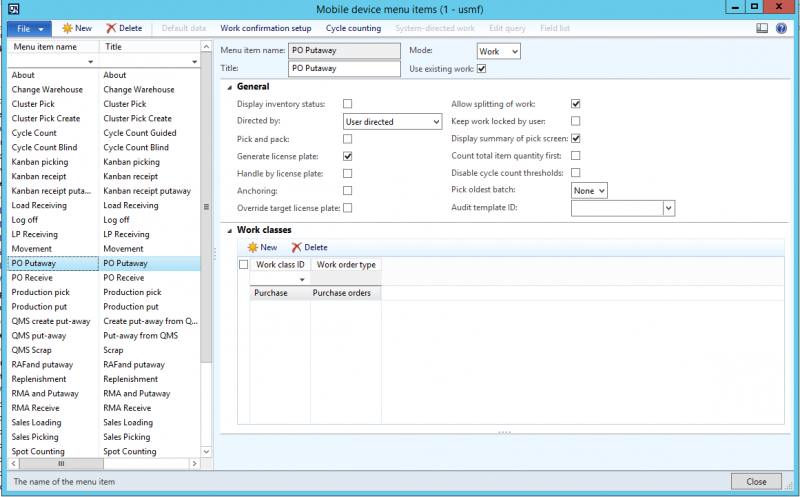Click the horizontal scroll-right arrow

coord(194,463)
